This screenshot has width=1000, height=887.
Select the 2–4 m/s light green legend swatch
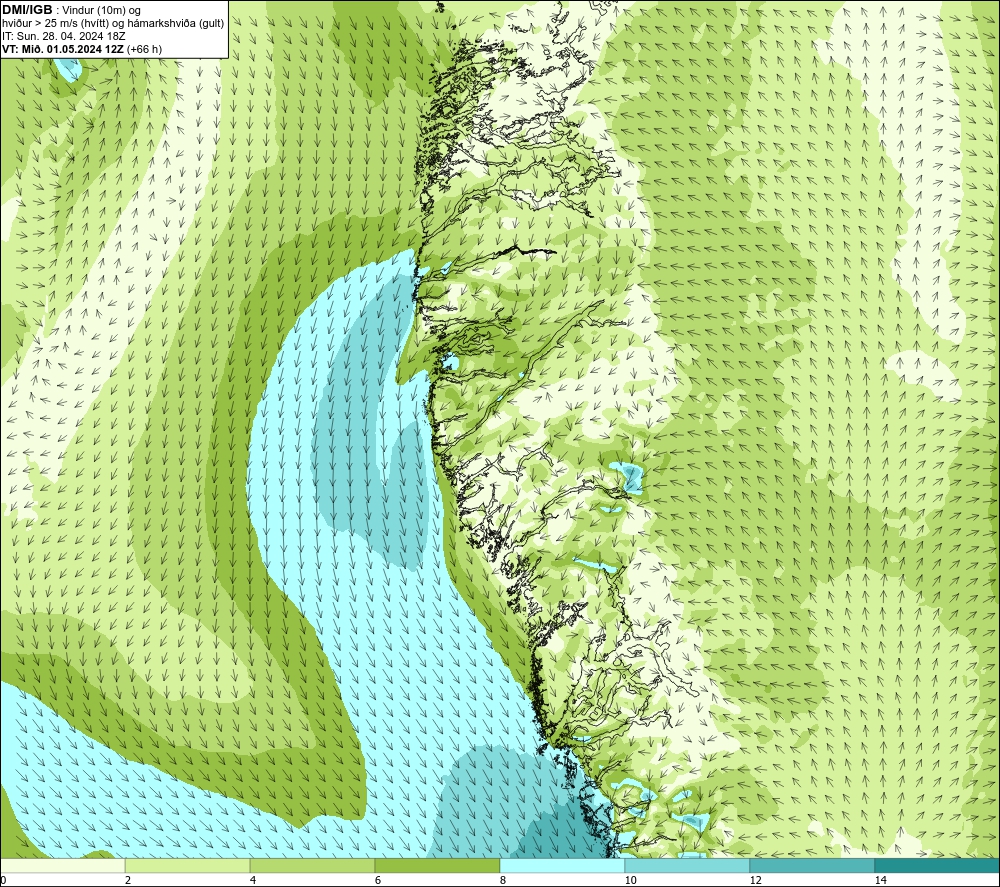188,865
